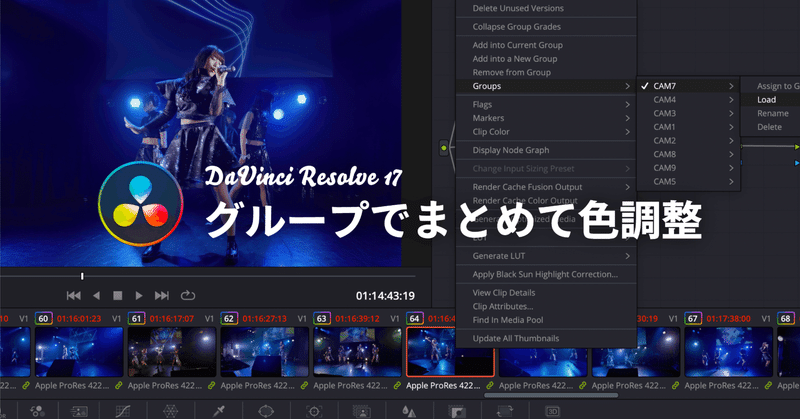Click the link icon on clip 67
800x419 pixels.
click(768, 385)
